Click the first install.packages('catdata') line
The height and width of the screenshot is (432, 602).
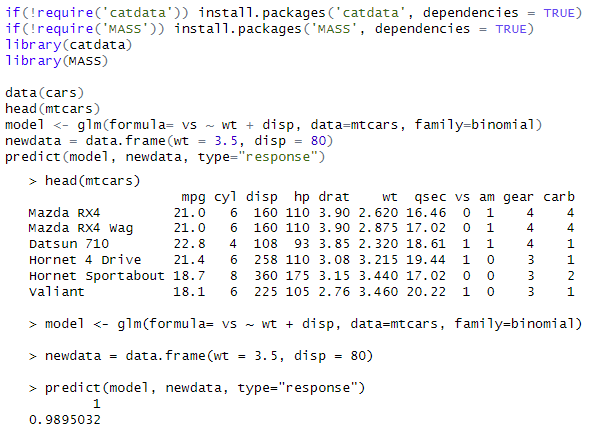(x=294, y=13)
